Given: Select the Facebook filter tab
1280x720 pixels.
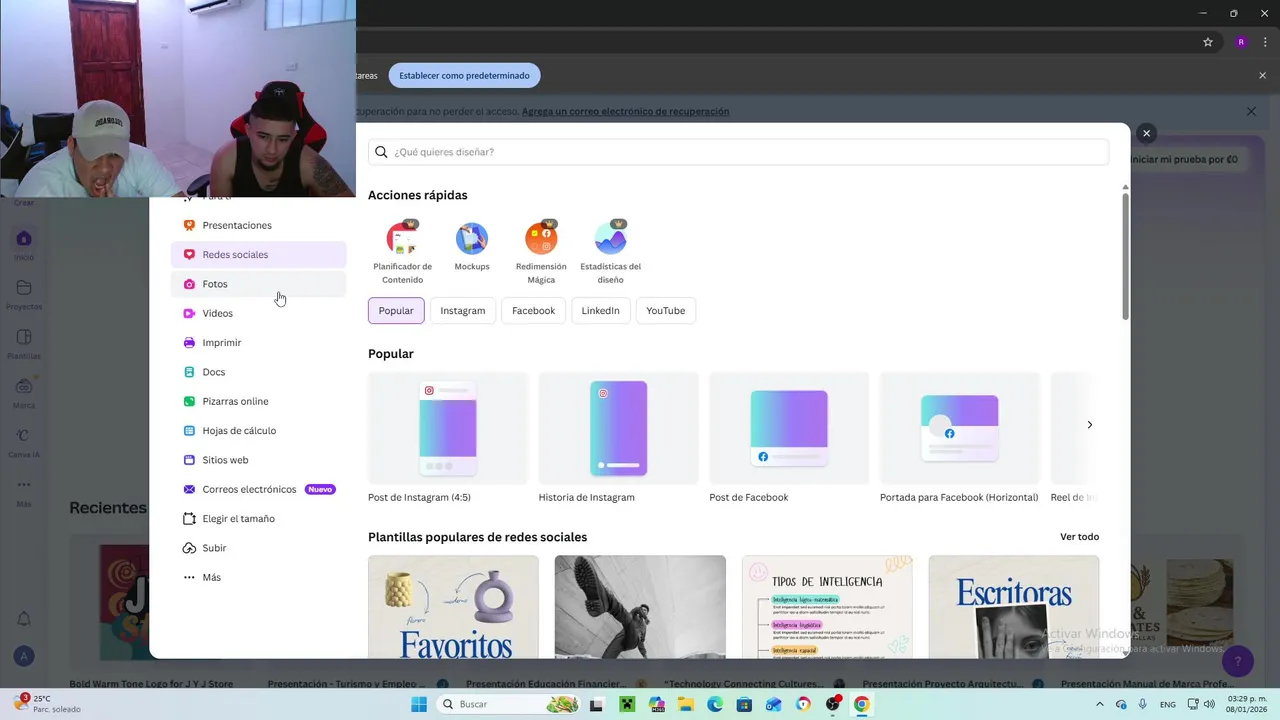Looking at the screenshot, I should point(533,311).
